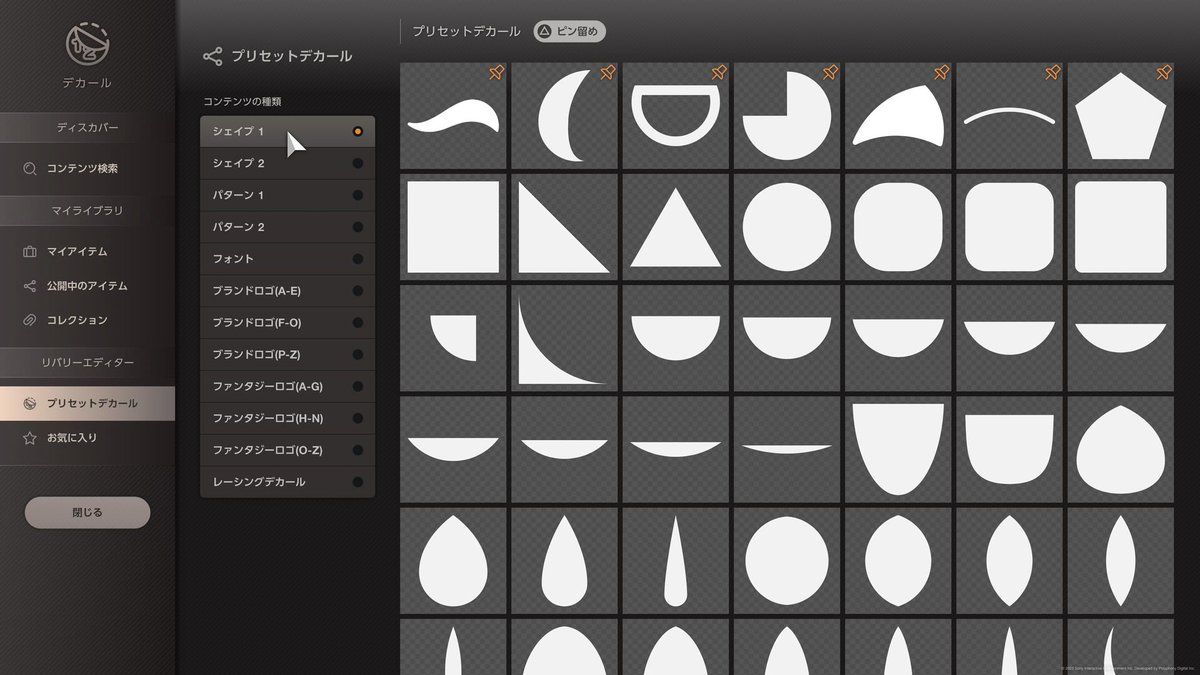Select the pentagon decal thumbnail
The height and width of the screenshot is (675, 1200).
click(x=1120, y=116)
